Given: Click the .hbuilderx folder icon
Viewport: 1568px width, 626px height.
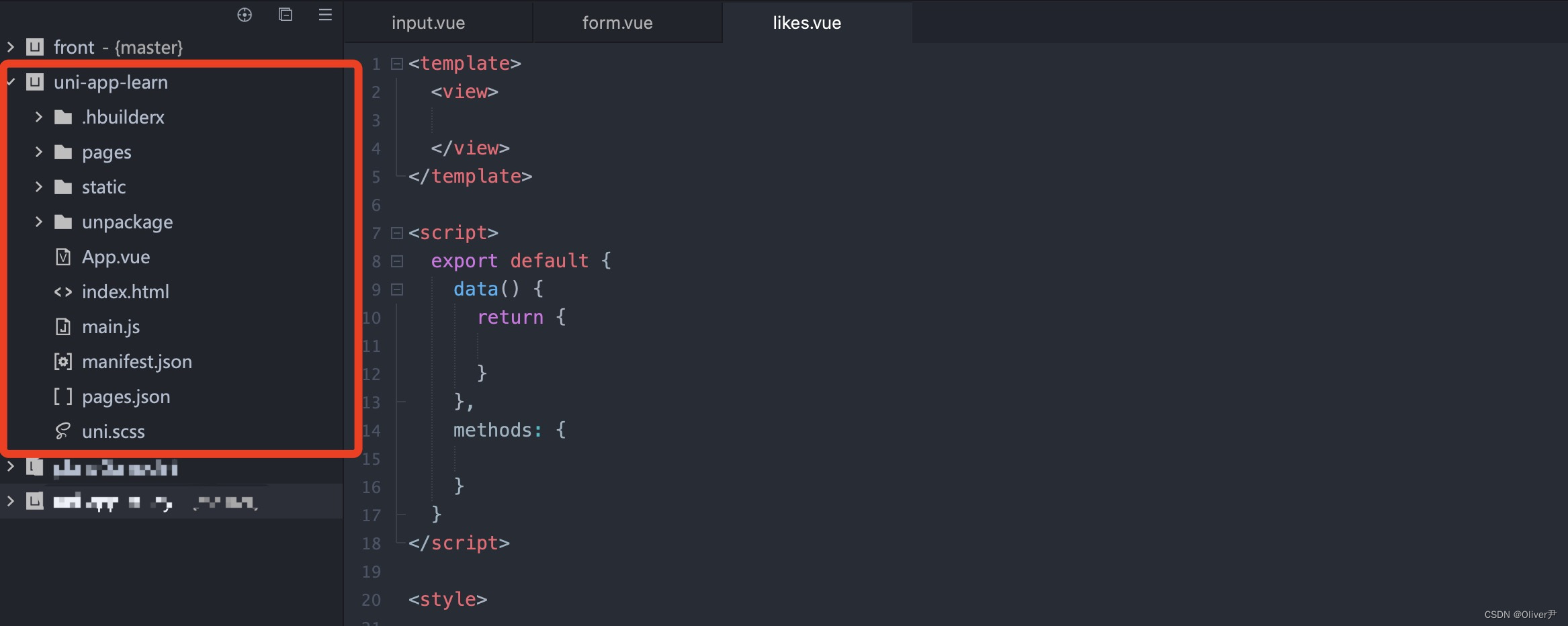Looking at the screenshot, I should (x=63, y=117).
